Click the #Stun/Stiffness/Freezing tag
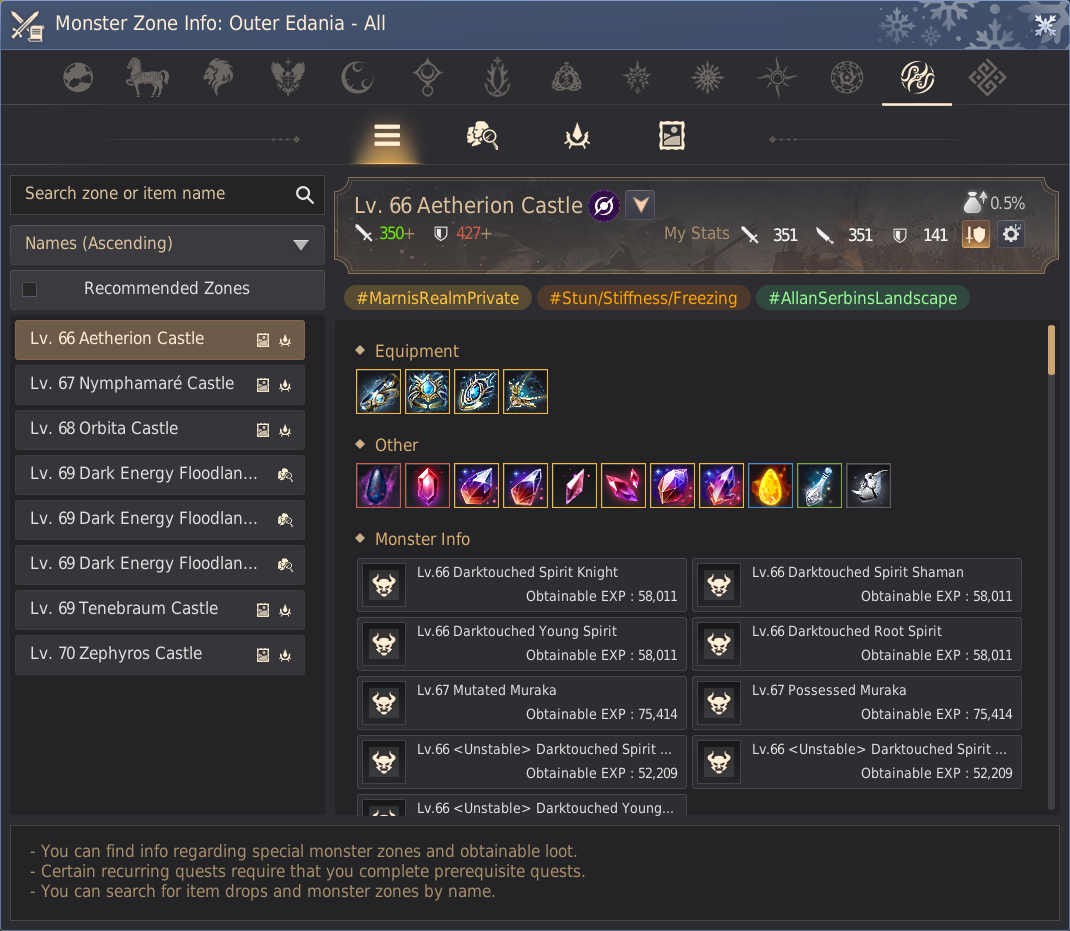This screenshot has width=1070, height=931. tap(644, 298)
